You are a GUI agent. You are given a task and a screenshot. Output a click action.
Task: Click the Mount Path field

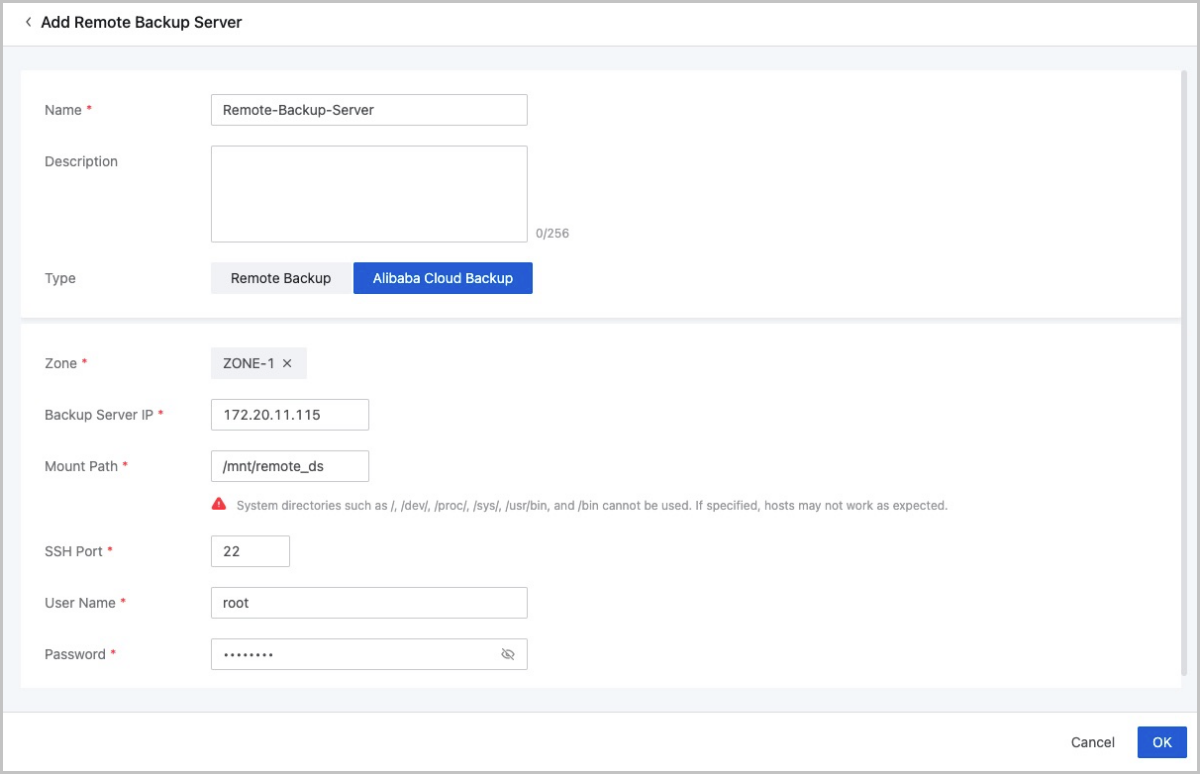[x=289, y=466]
